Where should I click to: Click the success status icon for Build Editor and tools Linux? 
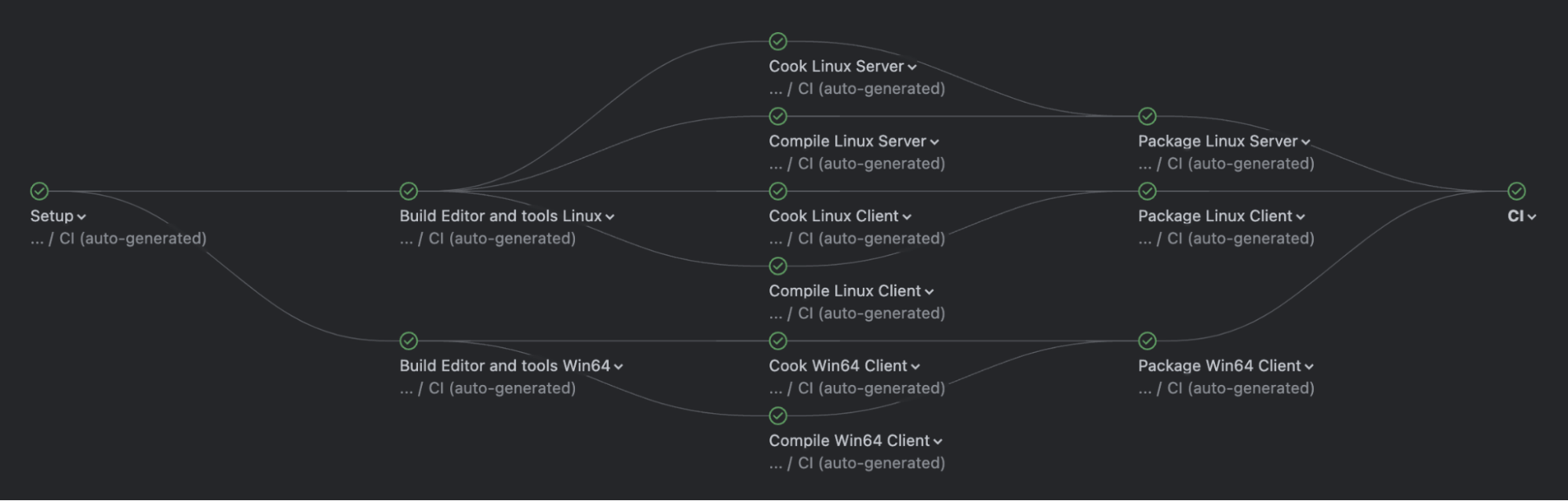409,191
